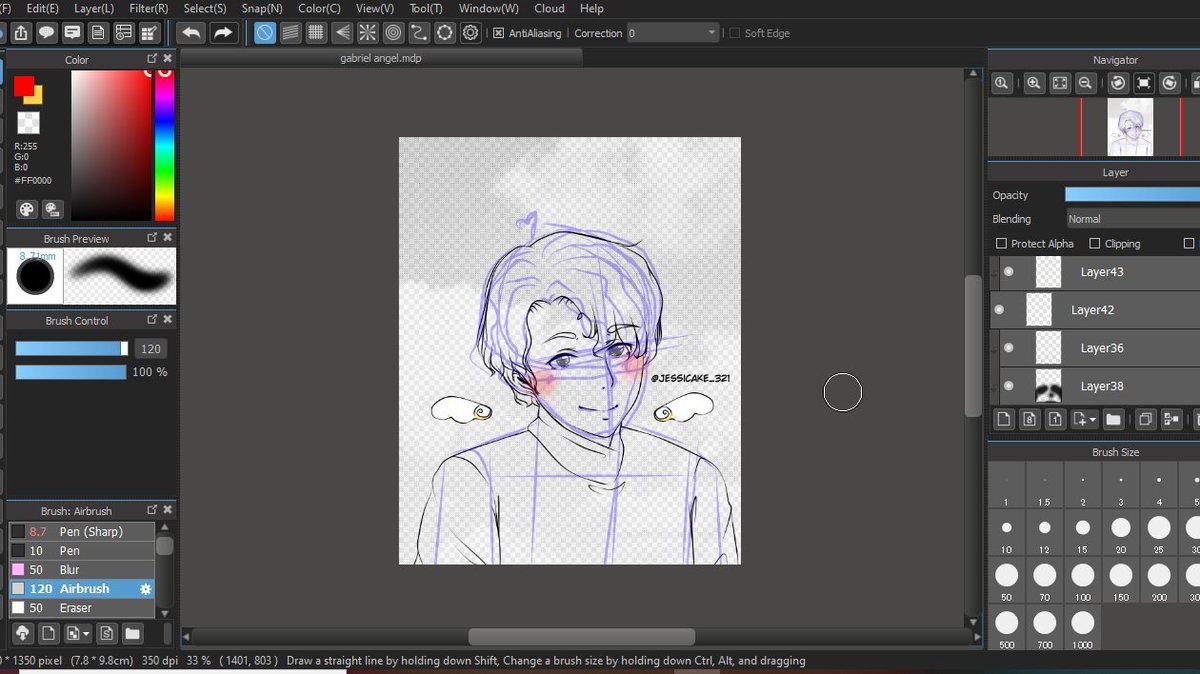Viewport: 1200px width, 674px height.
Task: Turn snap off with the circle-slash icon
Action: 265,33
